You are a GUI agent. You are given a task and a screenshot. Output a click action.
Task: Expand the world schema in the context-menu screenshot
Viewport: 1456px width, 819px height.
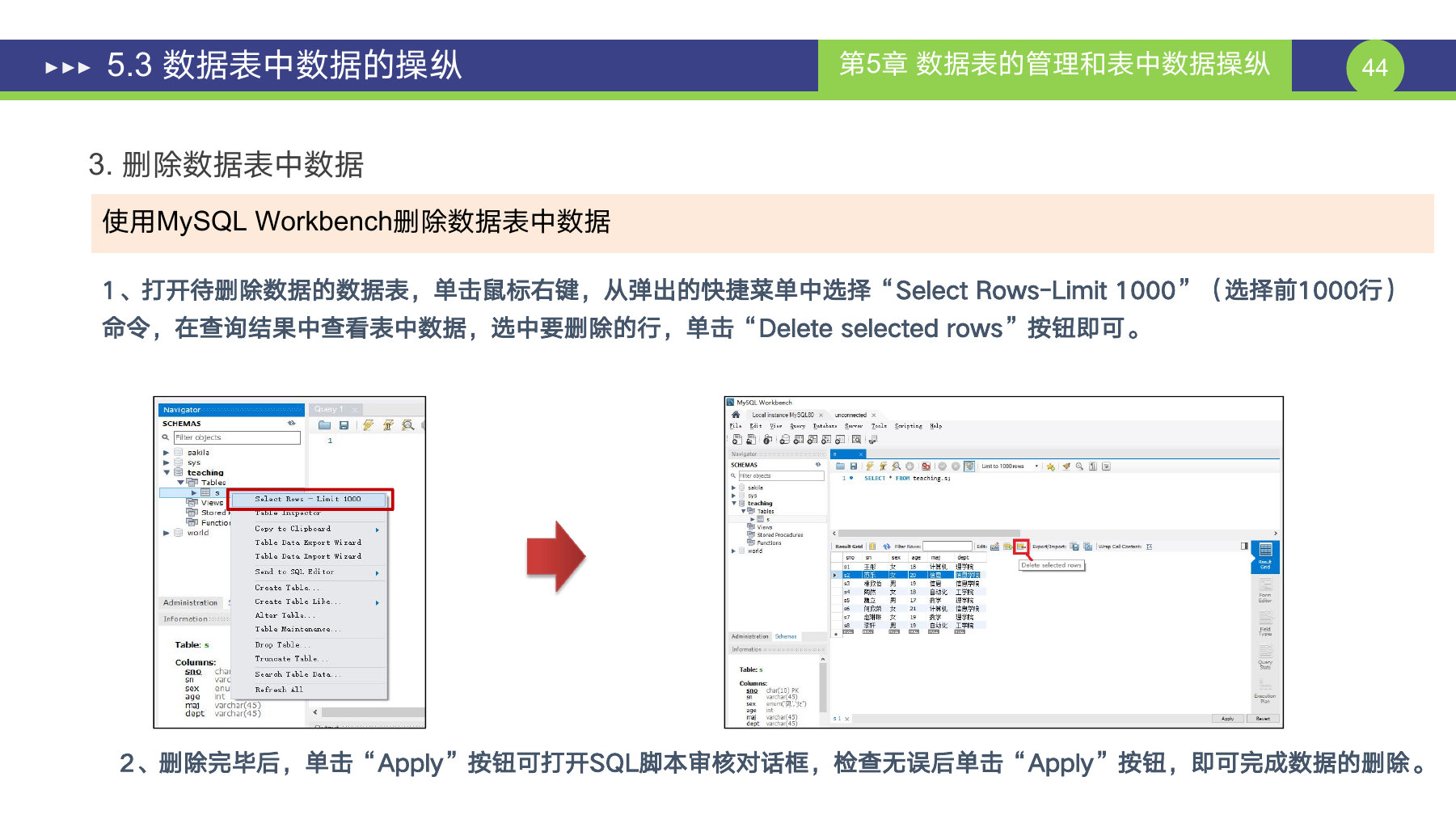(167, 533)
